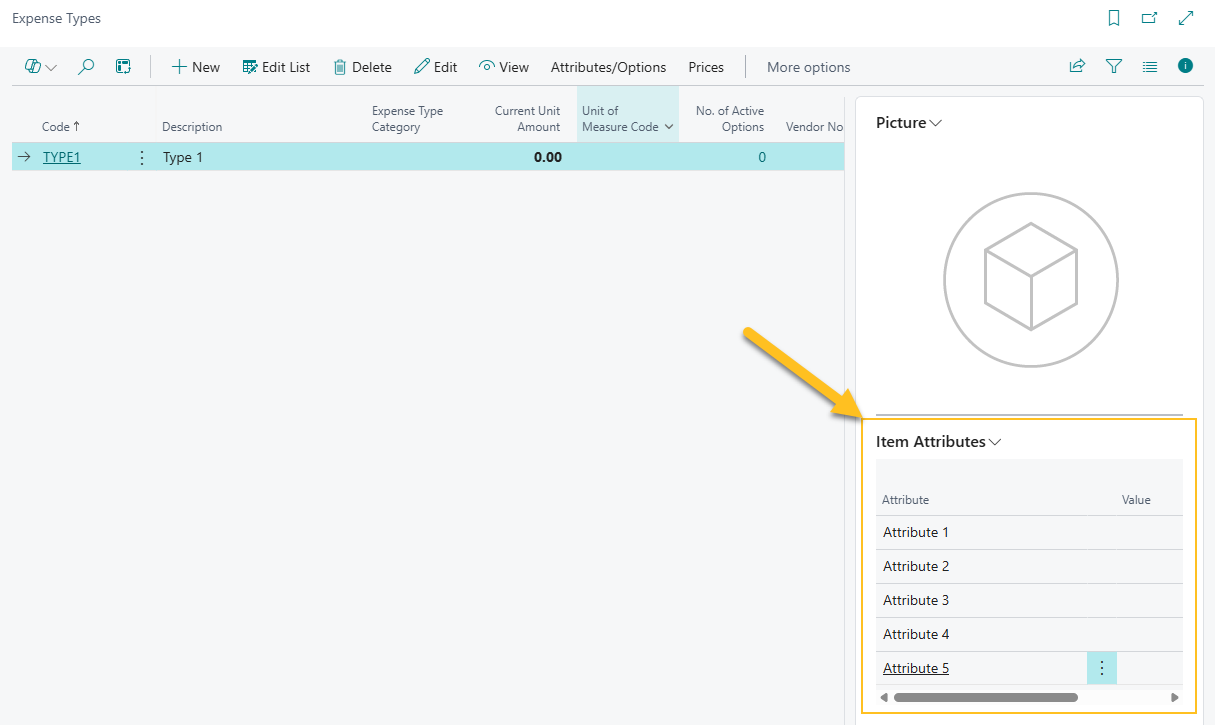Open the More options menu
Image resolution: width=1215 pixels, height=725 pixels.
point(808,67)
